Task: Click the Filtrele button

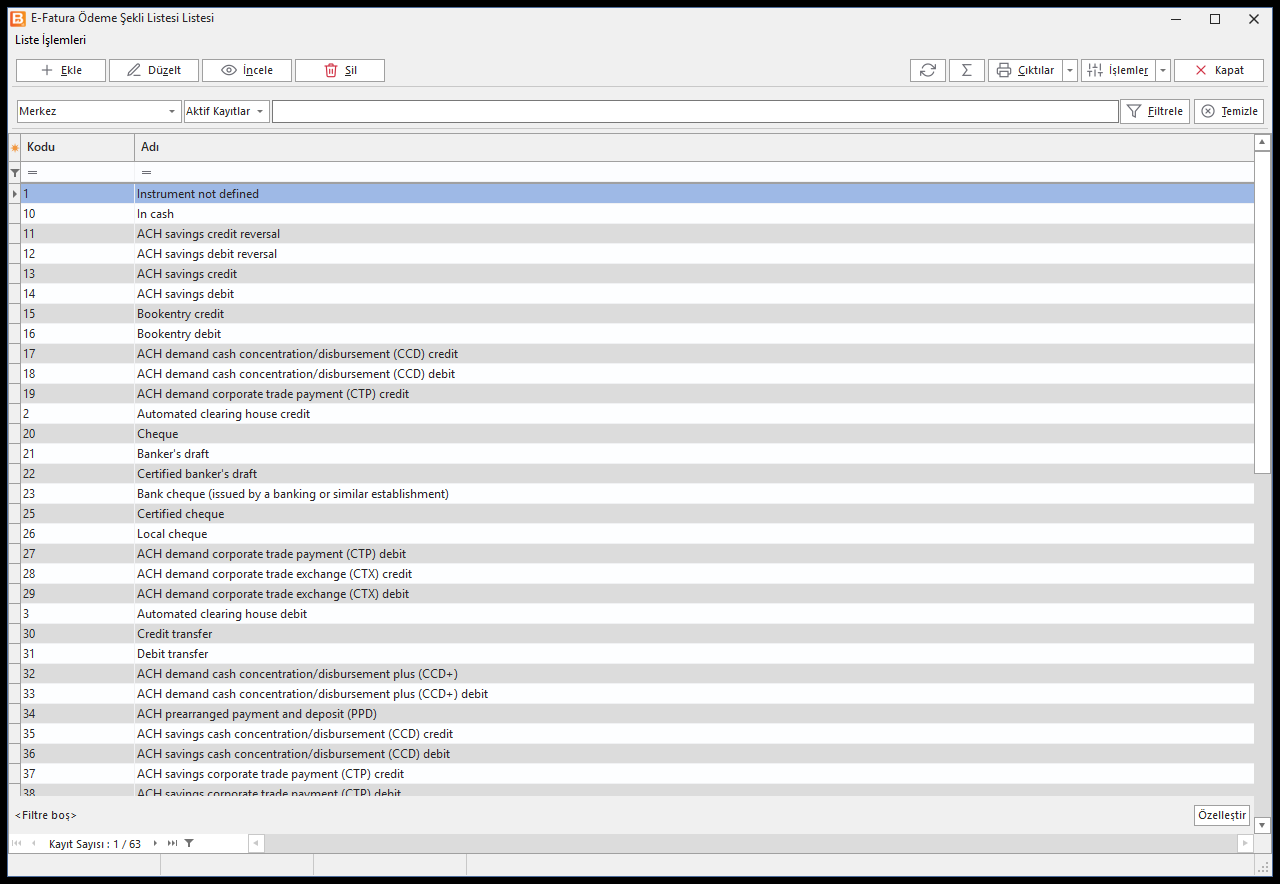Action: (x=1155, y=111)
